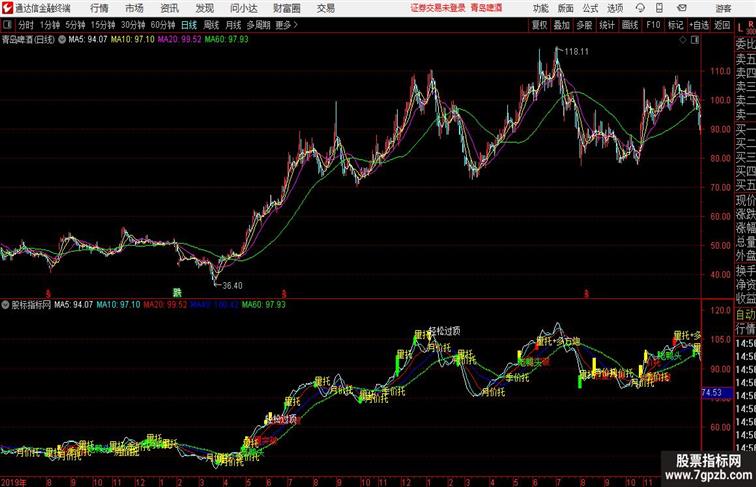Click the 多股 toolbar button
This screenshot has width=756, height=487.
(584, 25)
